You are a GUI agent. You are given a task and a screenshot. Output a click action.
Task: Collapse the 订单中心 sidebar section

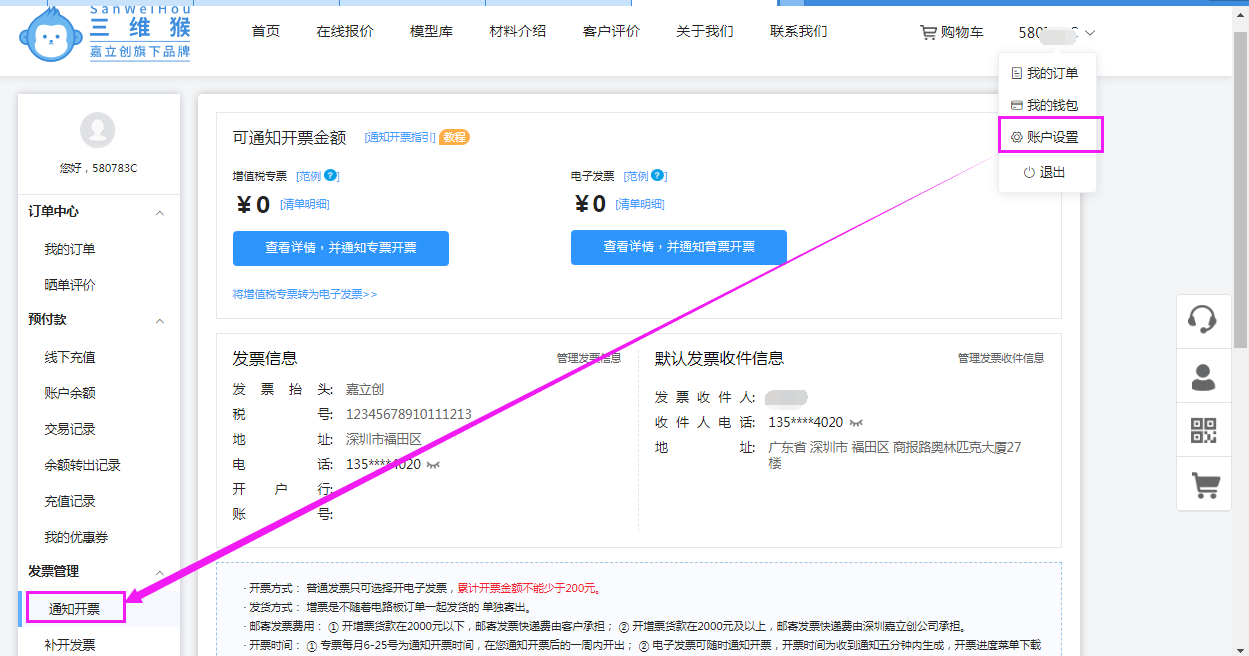tap(159, 213)
